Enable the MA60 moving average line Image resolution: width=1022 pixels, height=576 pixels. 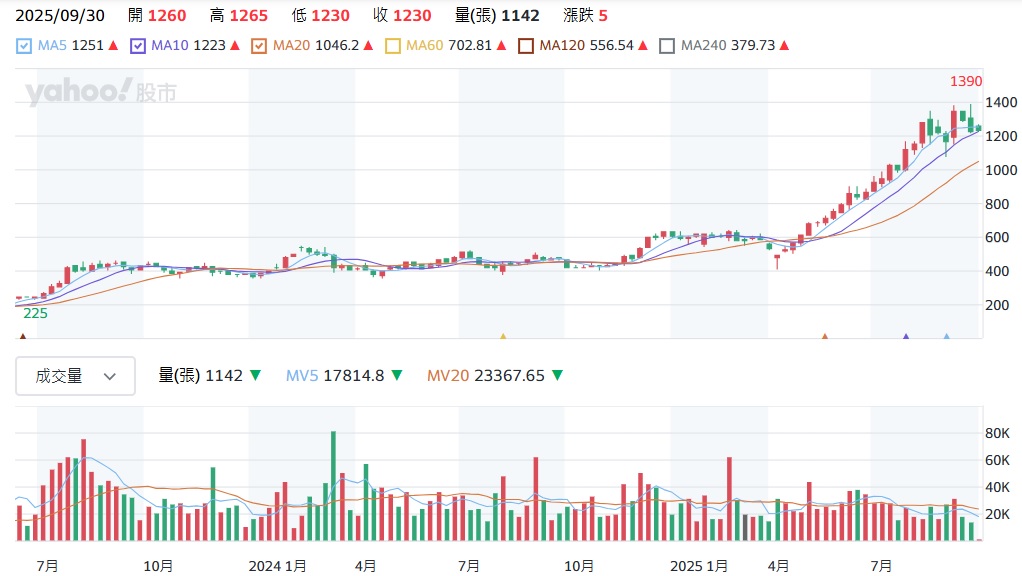click(x=392, y=45)
